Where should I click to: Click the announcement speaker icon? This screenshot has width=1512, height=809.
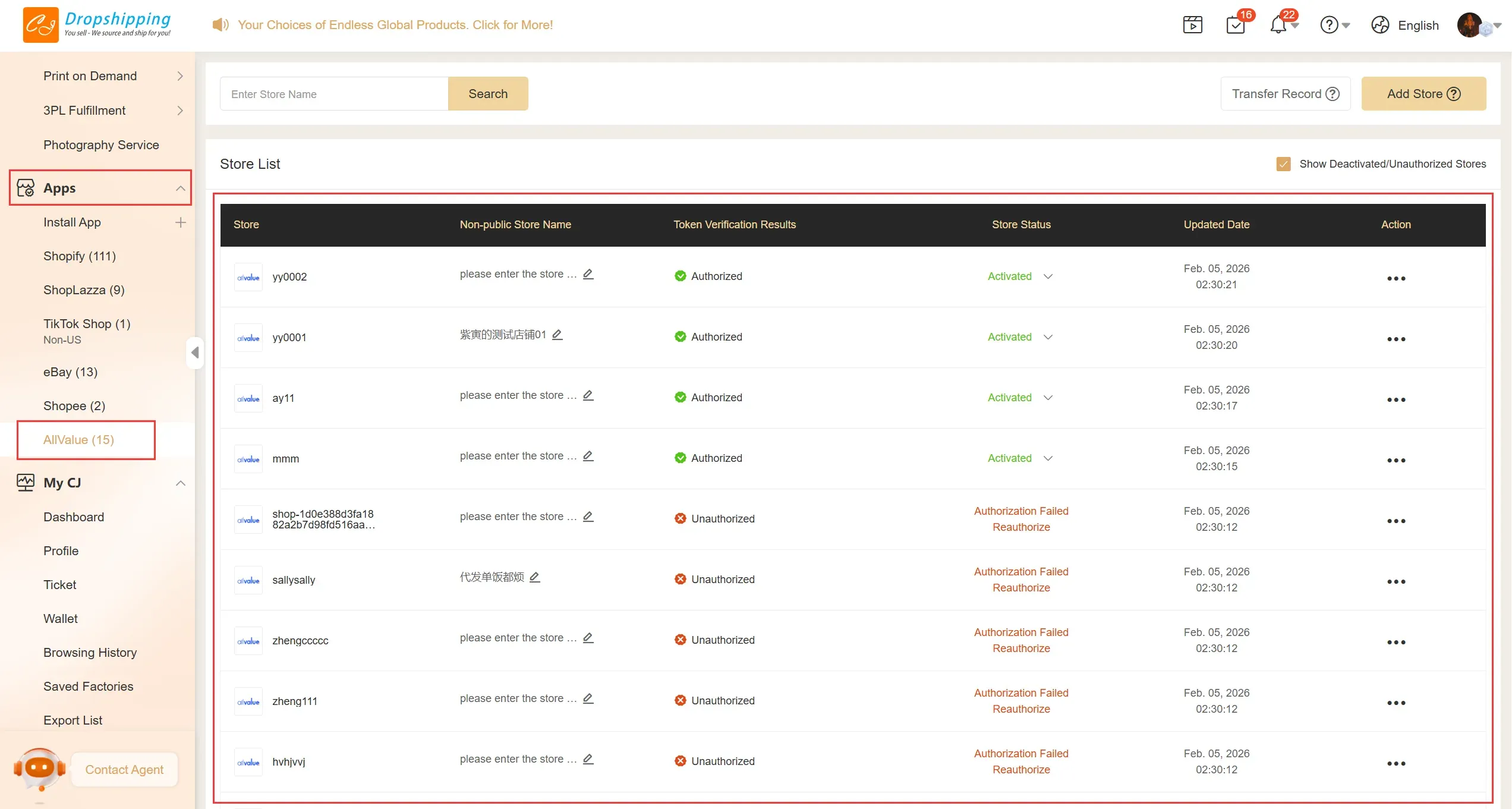coord(220,25)
